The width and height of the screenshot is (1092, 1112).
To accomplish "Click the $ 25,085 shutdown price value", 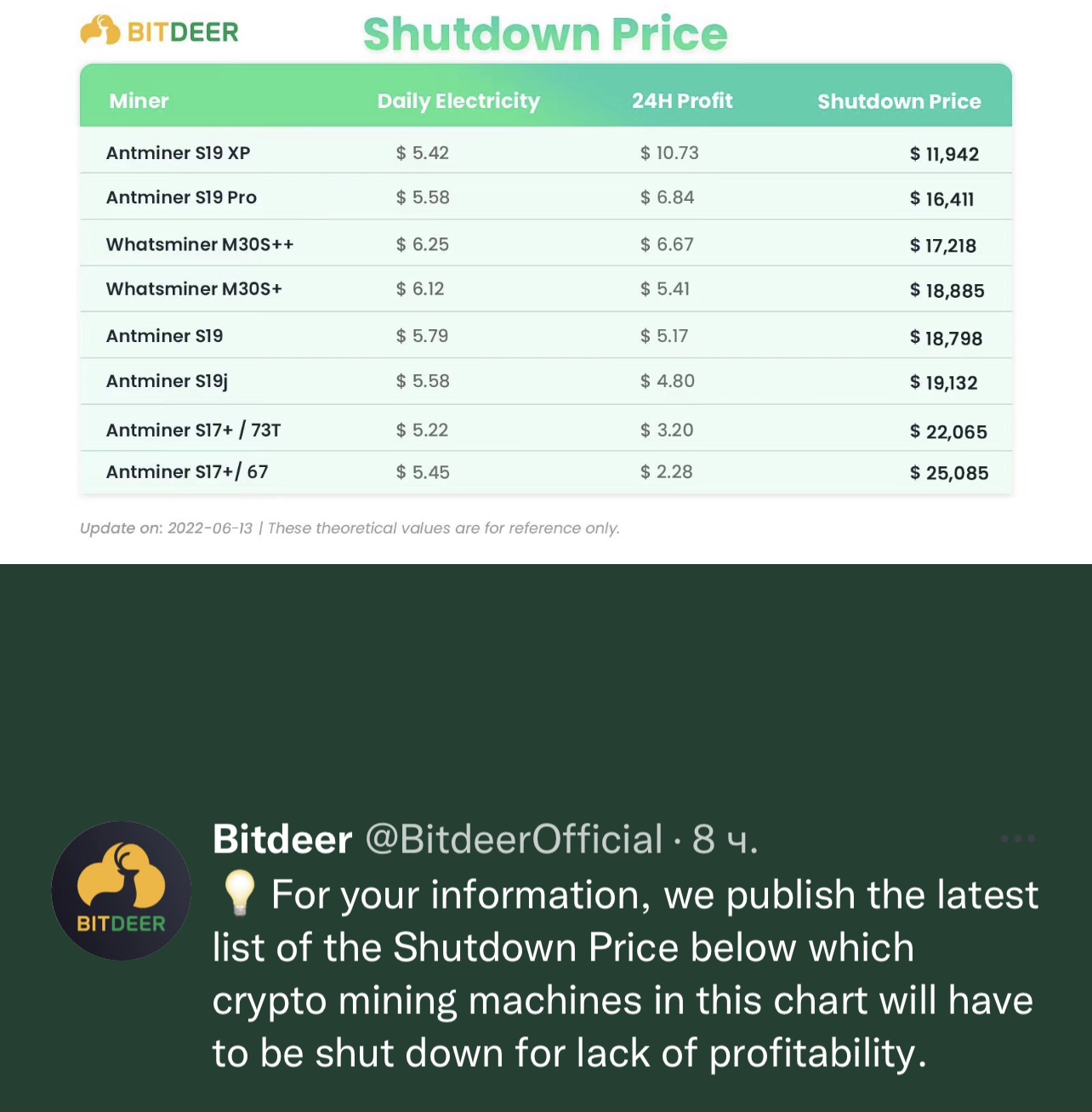I will (948, 473).
